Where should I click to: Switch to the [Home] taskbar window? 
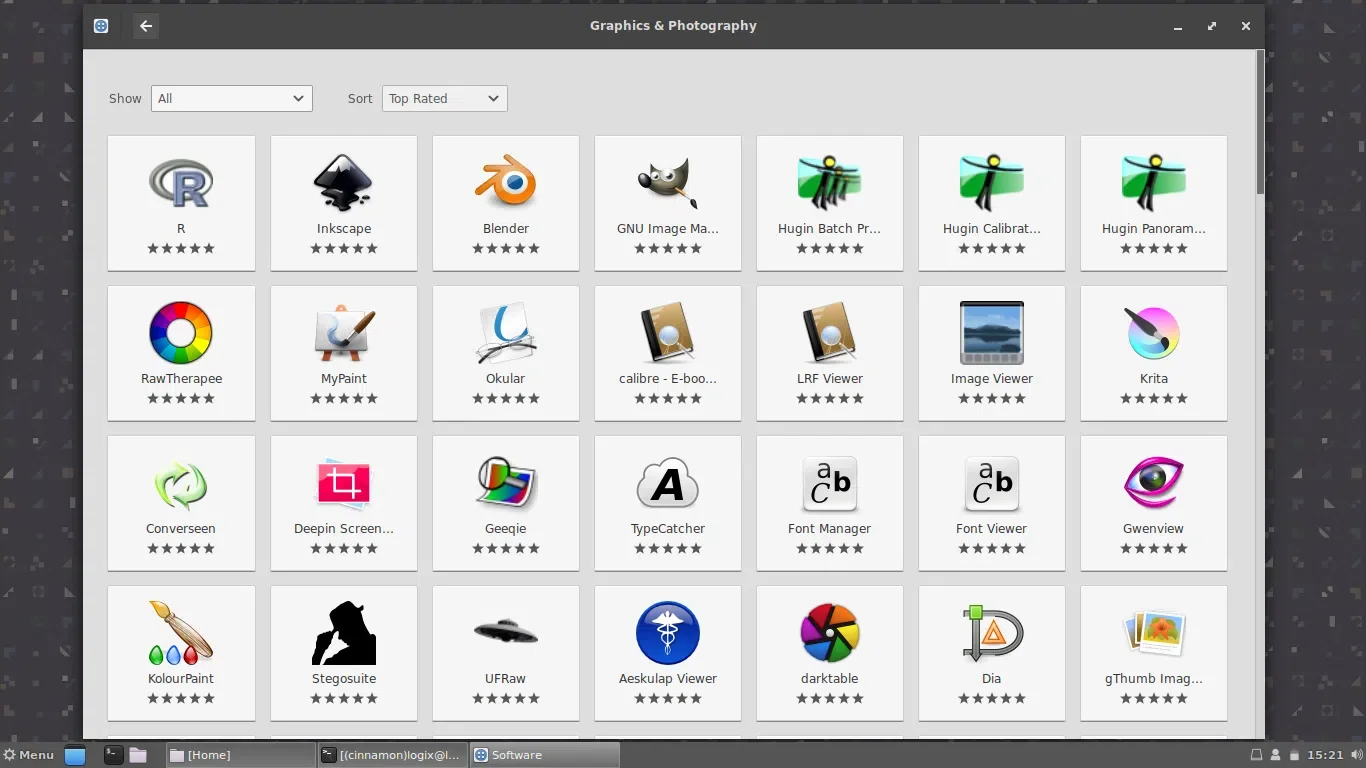coord(239,755)
